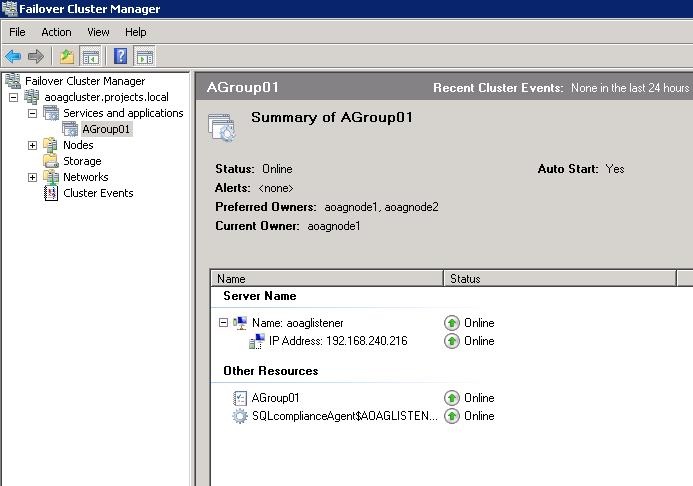Screen dimensions: 693x486
Task: Click the Forward arrow toolbar icon
Action: pyautogui.click(x=36, y=57)
